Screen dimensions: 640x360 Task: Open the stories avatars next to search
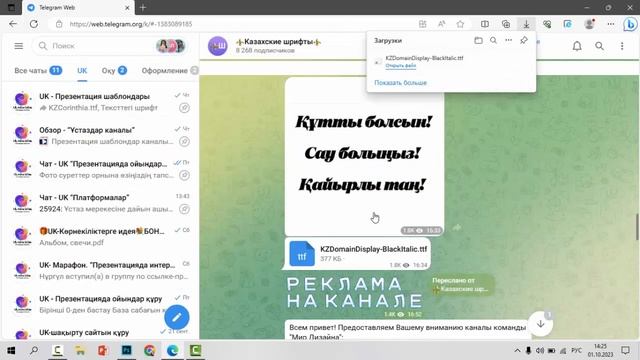(171, 46)
